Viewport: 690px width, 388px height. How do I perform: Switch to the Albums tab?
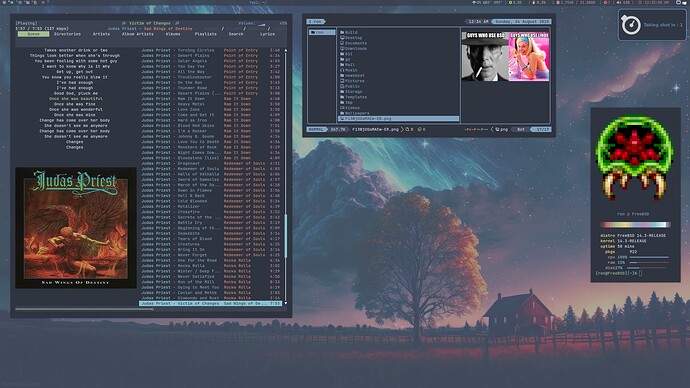pyautogui.click(x=173, y=34)
